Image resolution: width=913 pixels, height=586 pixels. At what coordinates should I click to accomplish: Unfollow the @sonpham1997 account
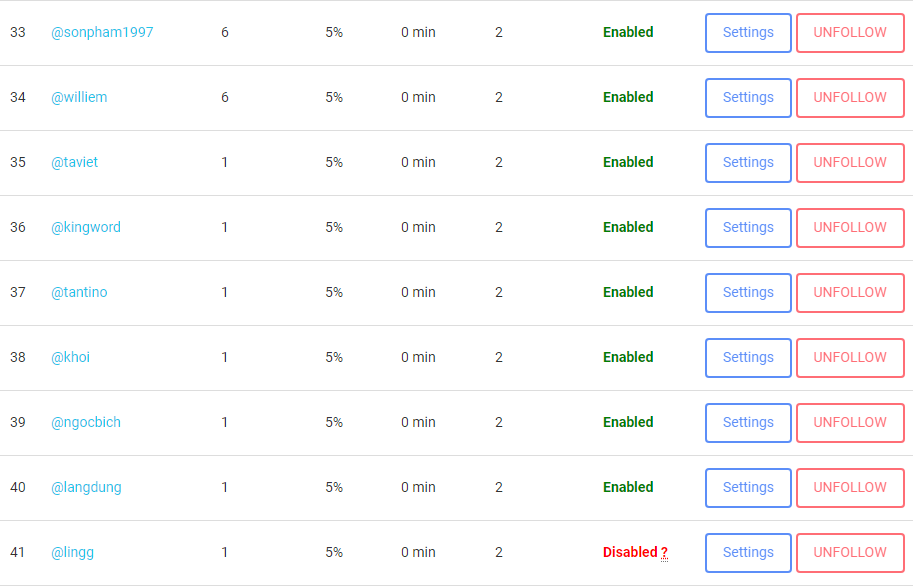850,33
